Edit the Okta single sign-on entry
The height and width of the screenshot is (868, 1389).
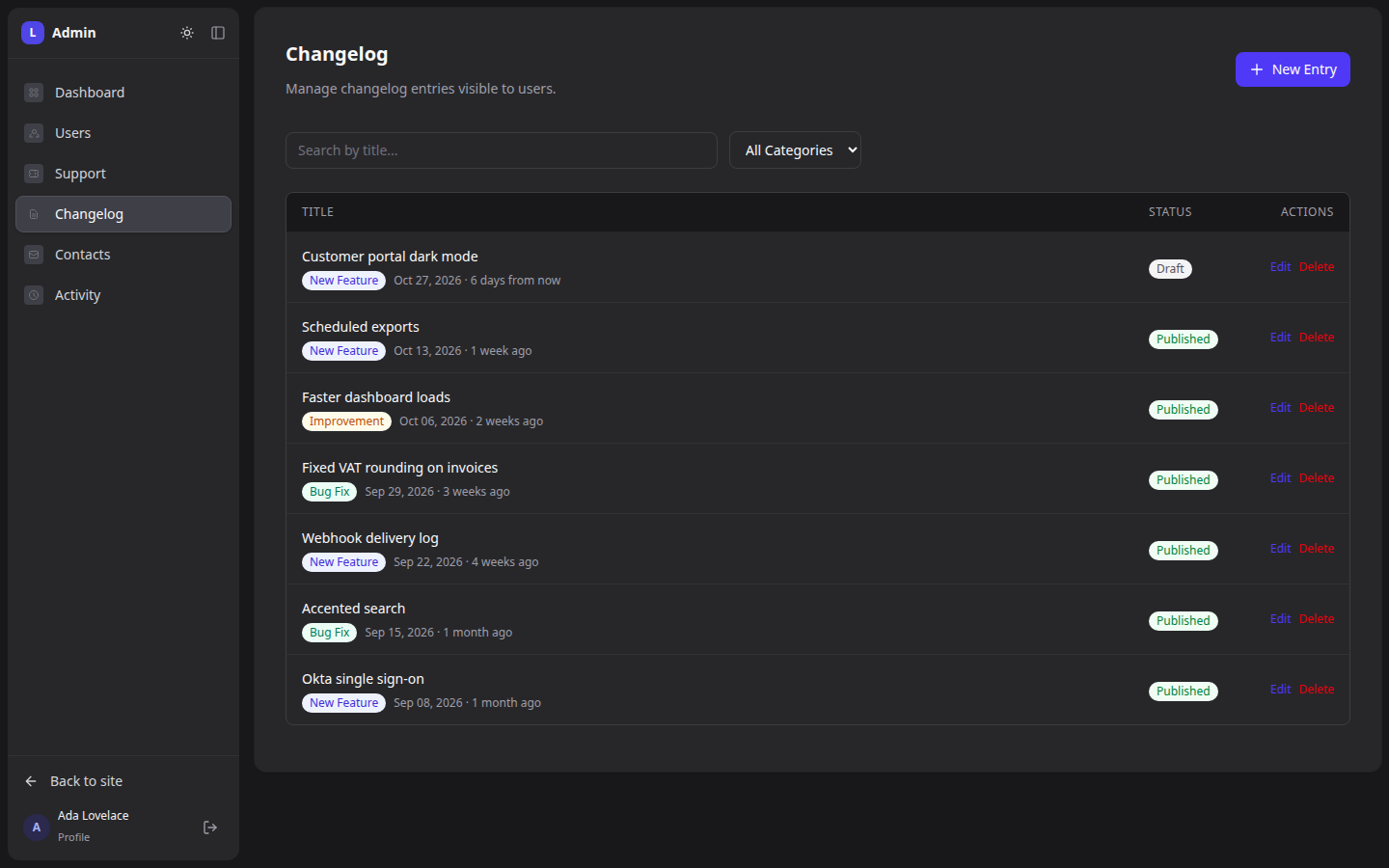pos(1280,690)
